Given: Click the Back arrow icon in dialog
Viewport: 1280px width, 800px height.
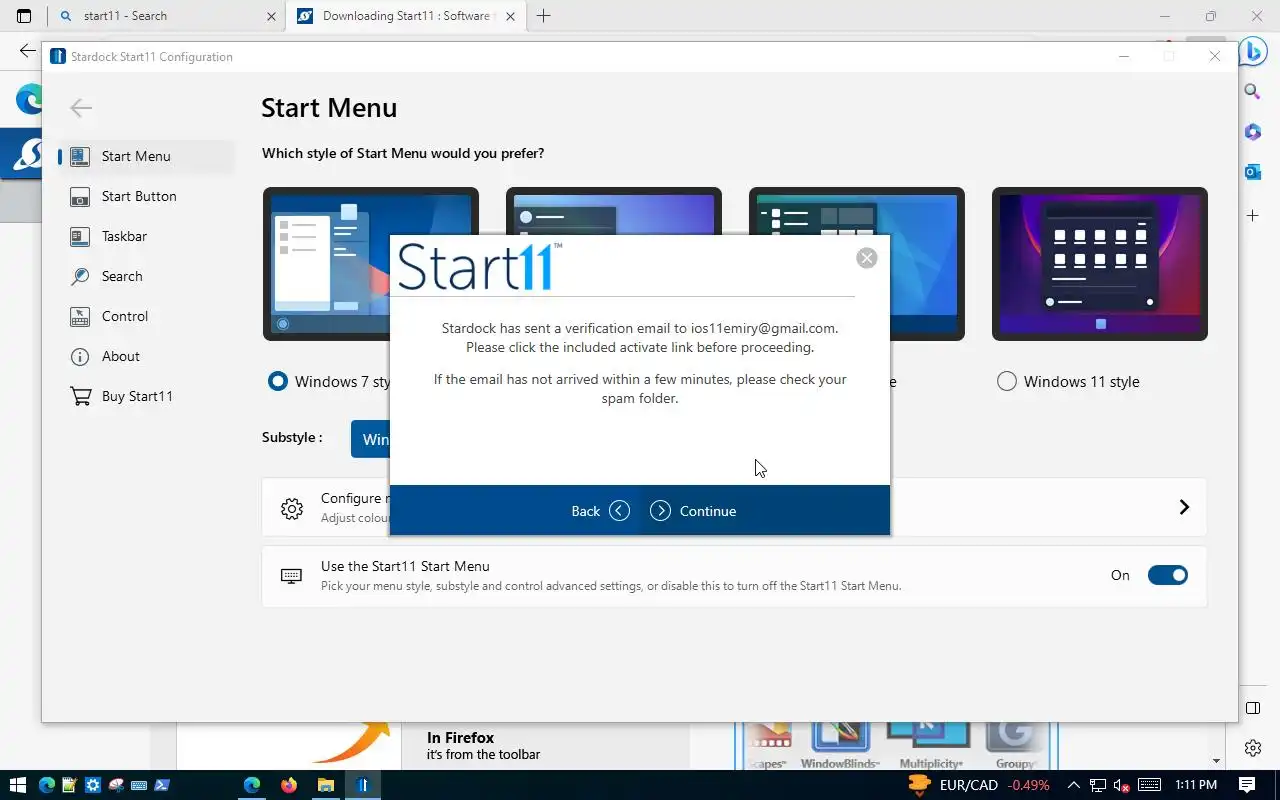Looking at the screenshot, I should pyautogui.click(x=620, y=511).
